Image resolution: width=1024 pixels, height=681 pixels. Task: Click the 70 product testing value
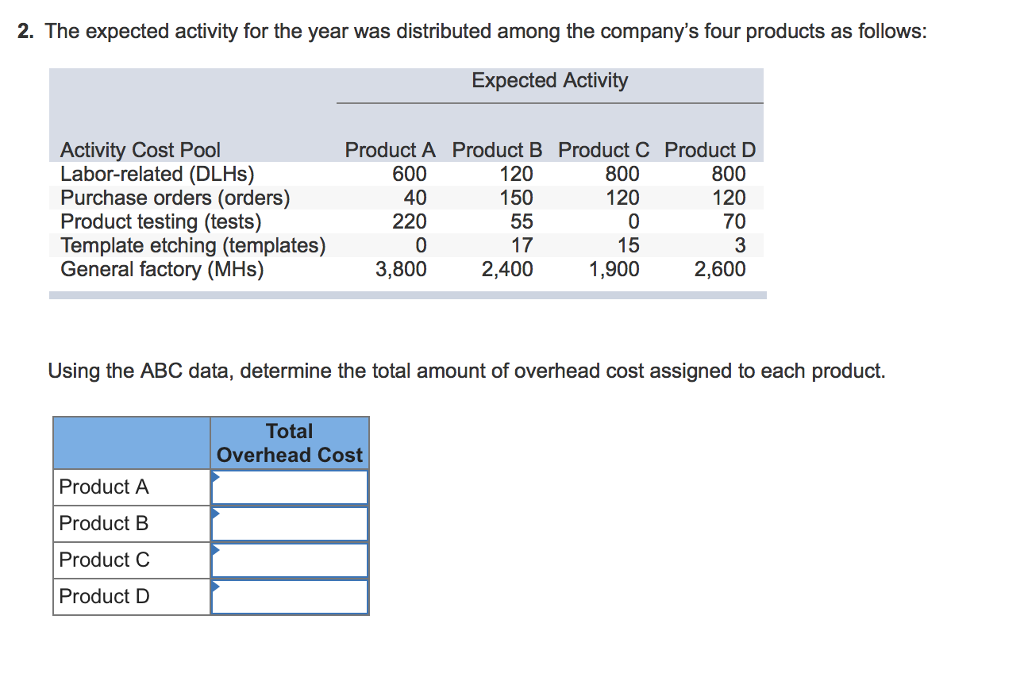point(735,222)
